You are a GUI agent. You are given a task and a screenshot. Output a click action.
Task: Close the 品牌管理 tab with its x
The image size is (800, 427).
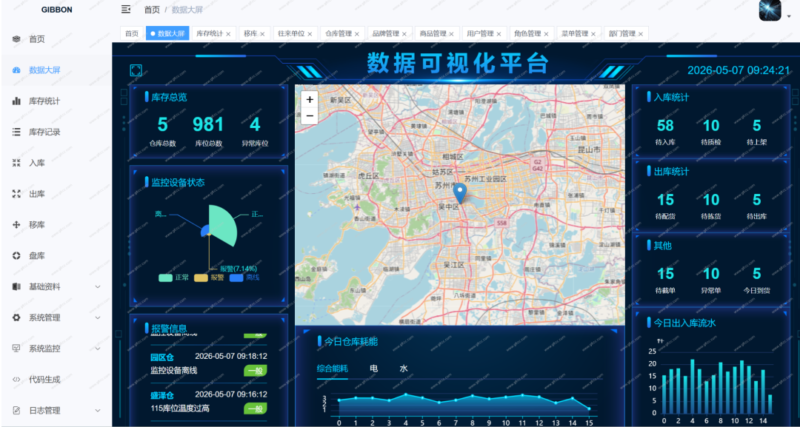[x=404, y=34]
